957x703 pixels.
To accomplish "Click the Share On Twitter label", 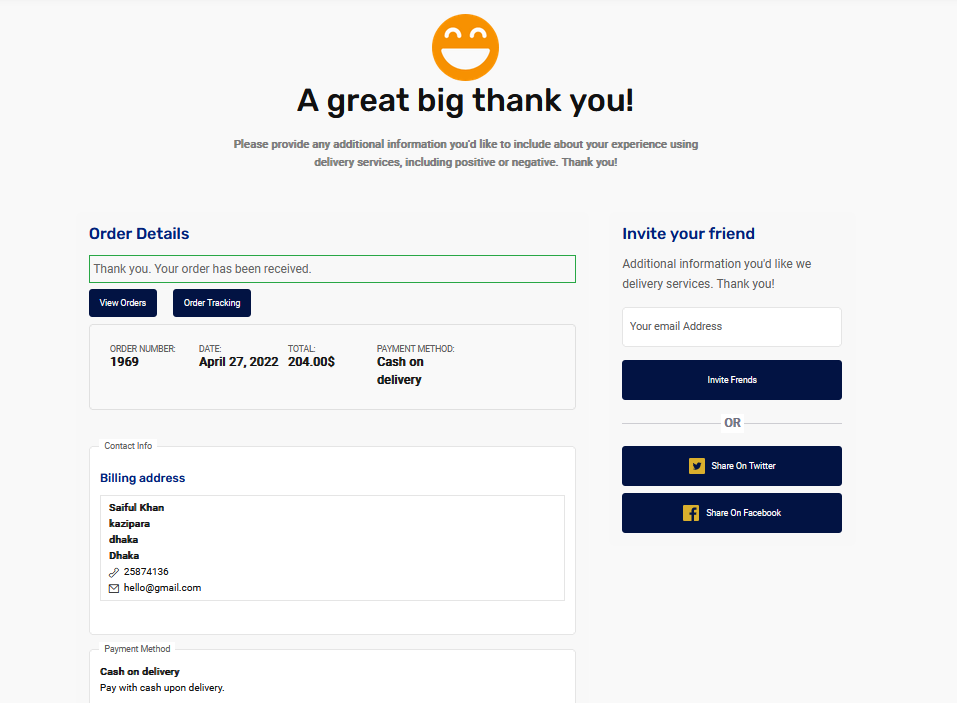I will 743,466.
